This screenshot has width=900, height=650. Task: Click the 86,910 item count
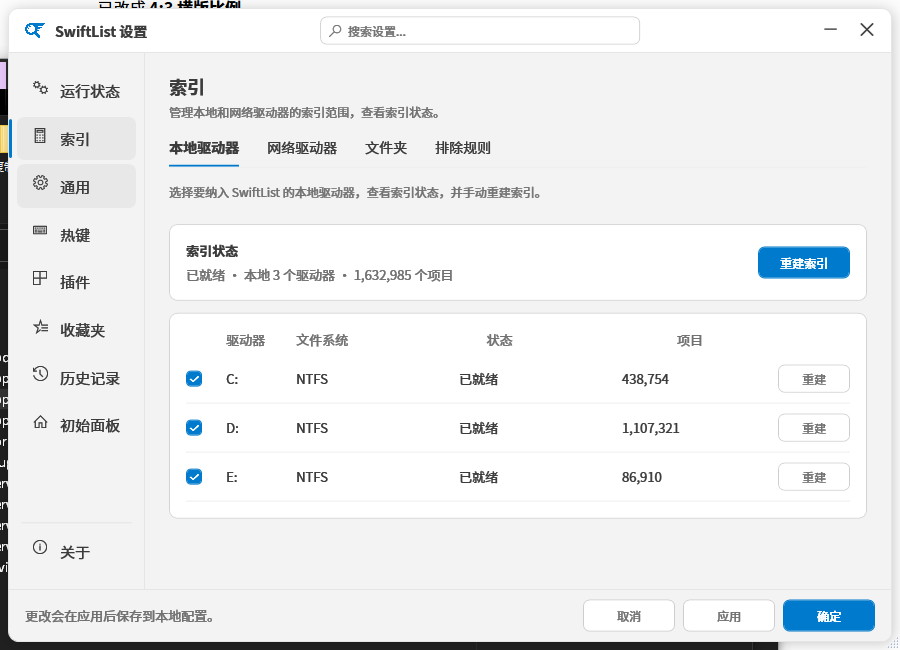pos(642,477)
